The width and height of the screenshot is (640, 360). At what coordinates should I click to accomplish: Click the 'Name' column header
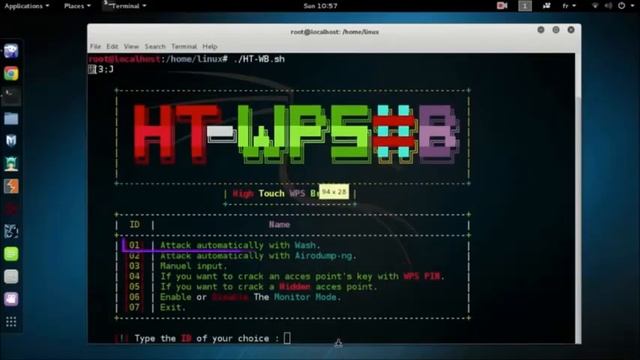coord(279,224)
